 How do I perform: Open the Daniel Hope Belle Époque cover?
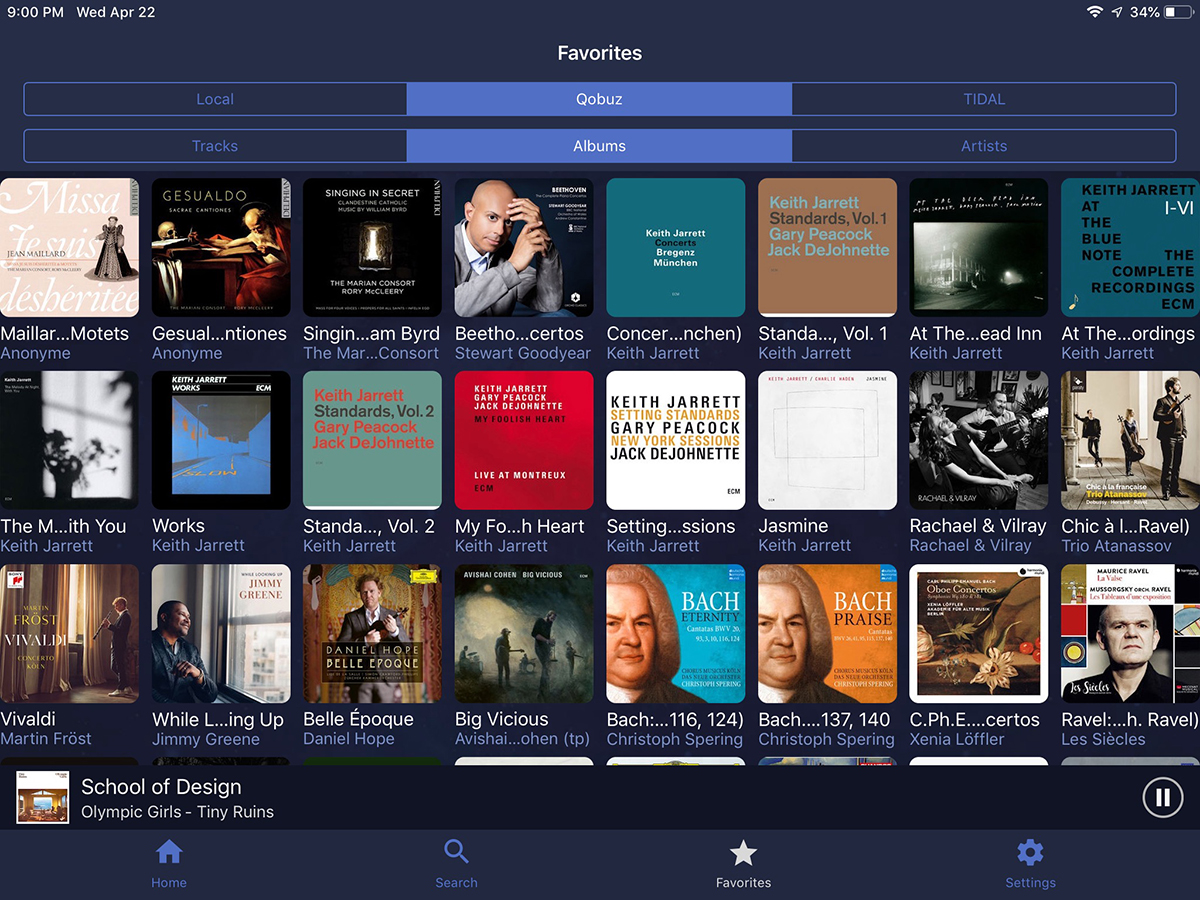[x=372, y=634]
